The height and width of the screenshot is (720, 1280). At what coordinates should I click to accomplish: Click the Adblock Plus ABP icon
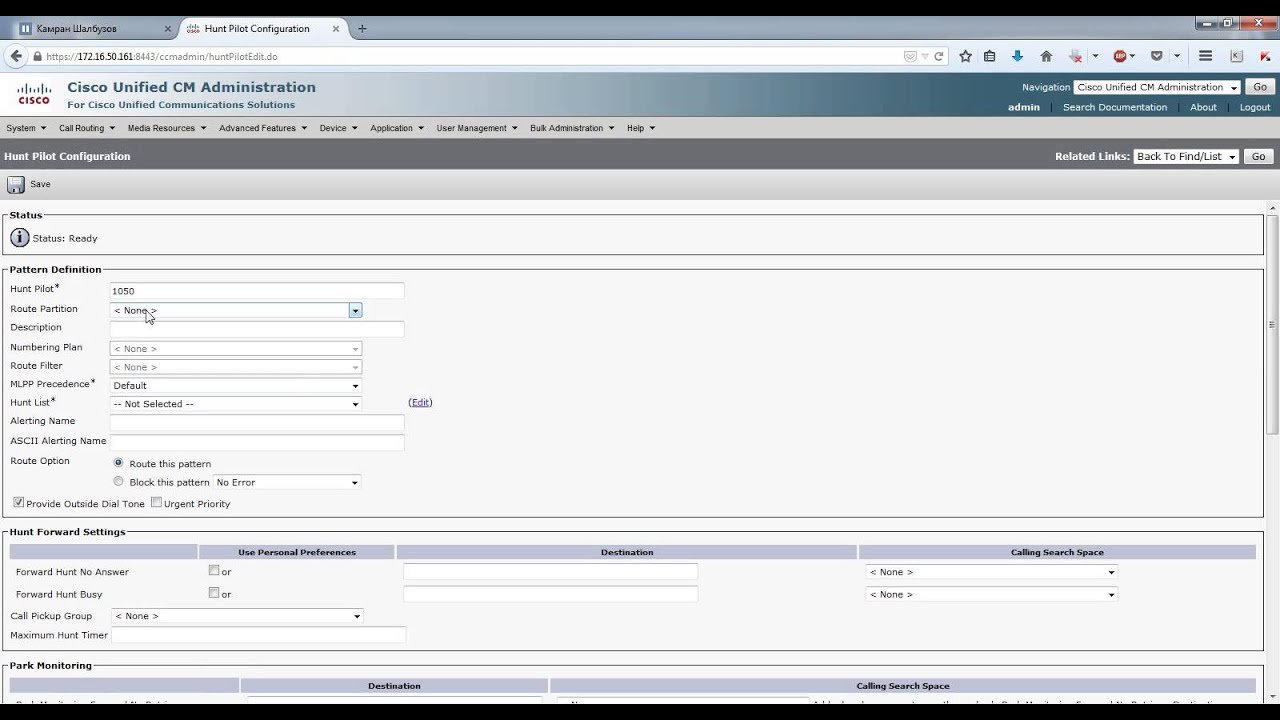point(1120,57)
